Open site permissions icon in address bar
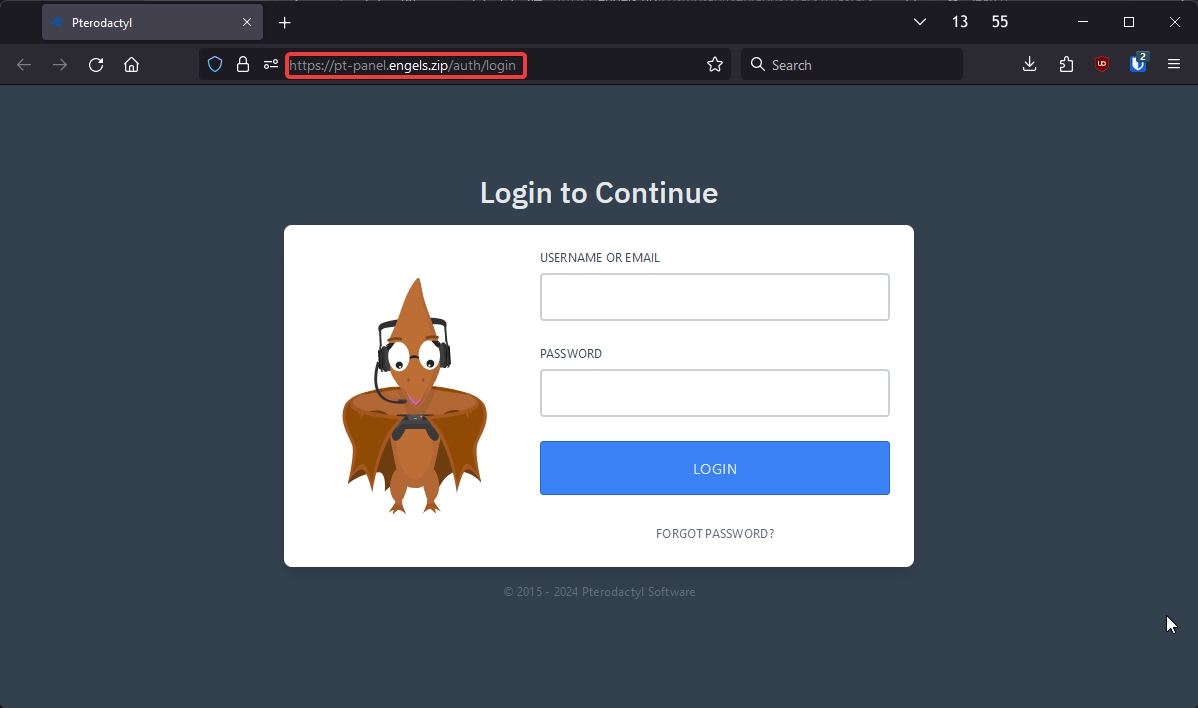The height and width of the screenshot is (708, 1198). (x=270, y=65)
